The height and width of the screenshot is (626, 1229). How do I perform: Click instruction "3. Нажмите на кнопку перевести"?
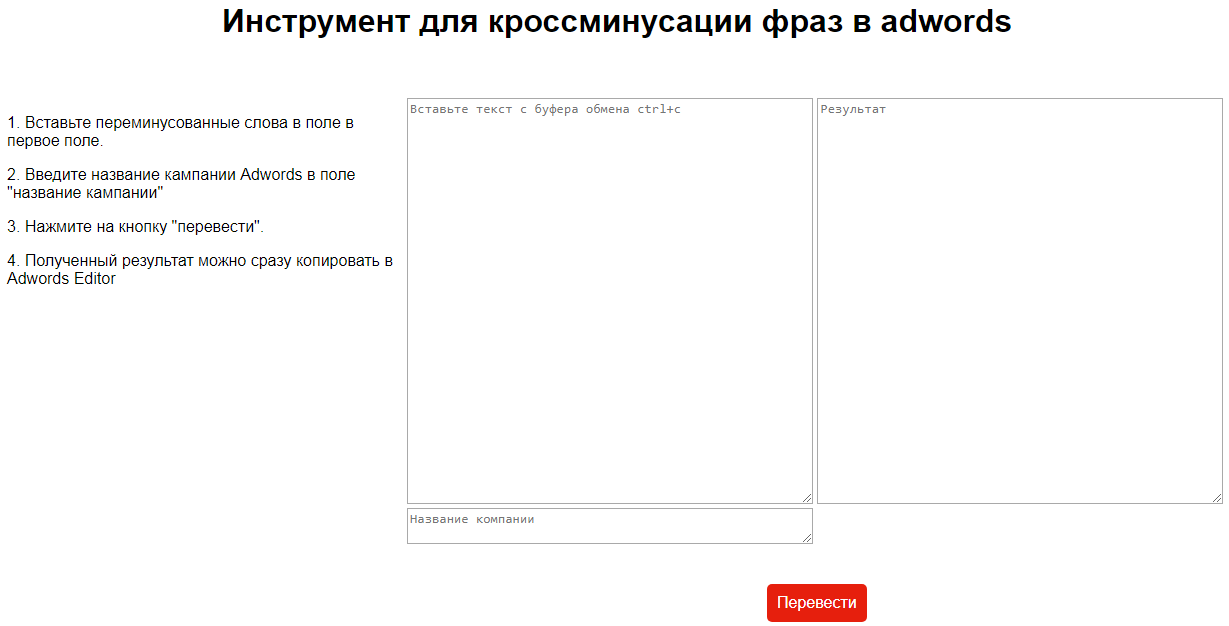point(135,226)
